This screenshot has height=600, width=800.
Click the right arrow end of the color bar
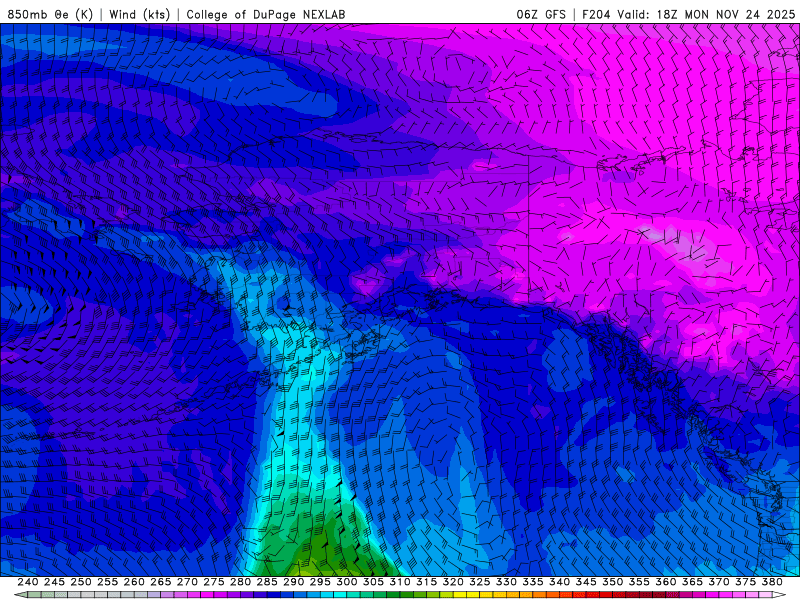pos(779,595)
